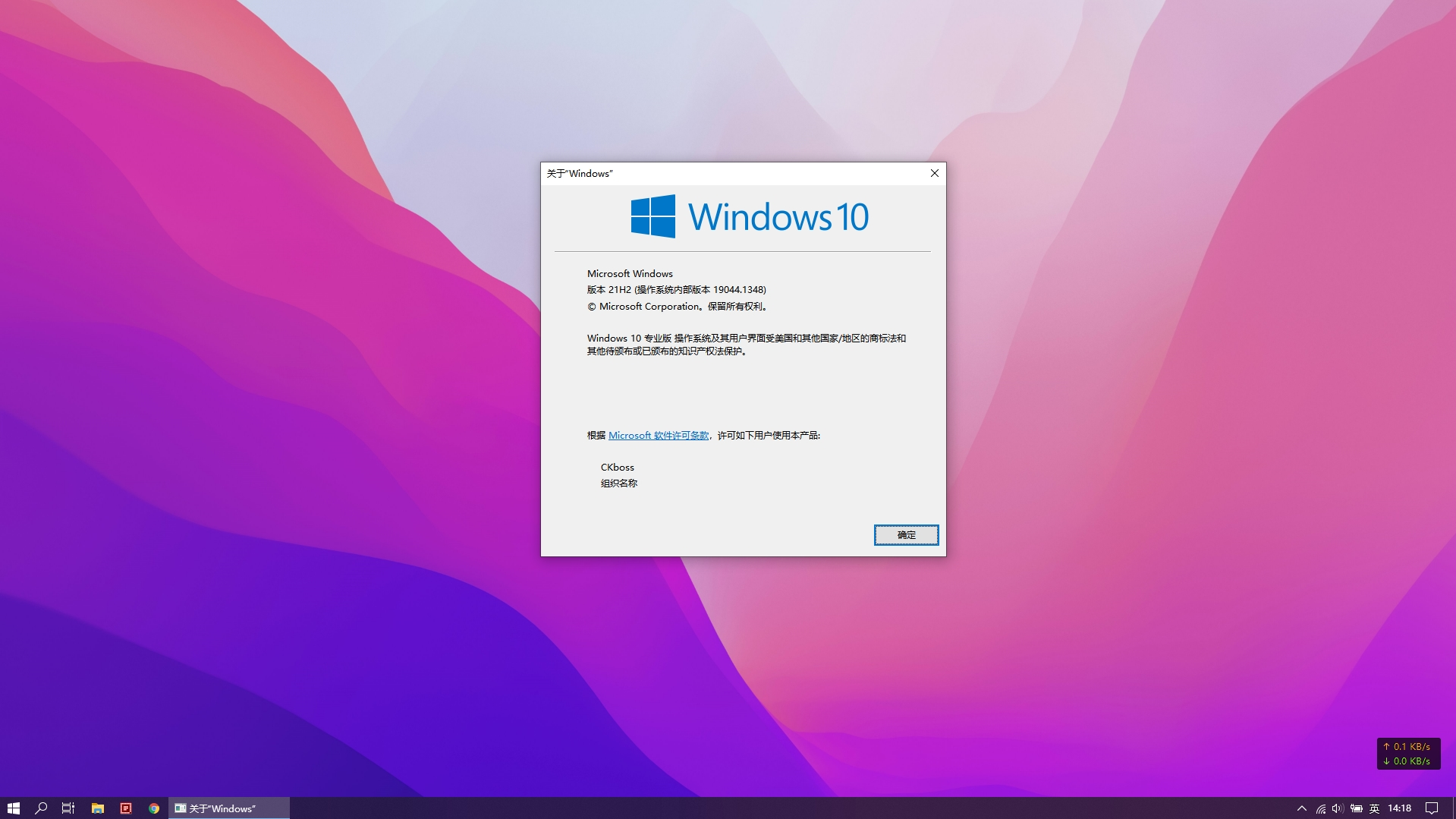Launch Google Chrome from taskbar
Screen dimensions: 1456x819
point(154,808)
